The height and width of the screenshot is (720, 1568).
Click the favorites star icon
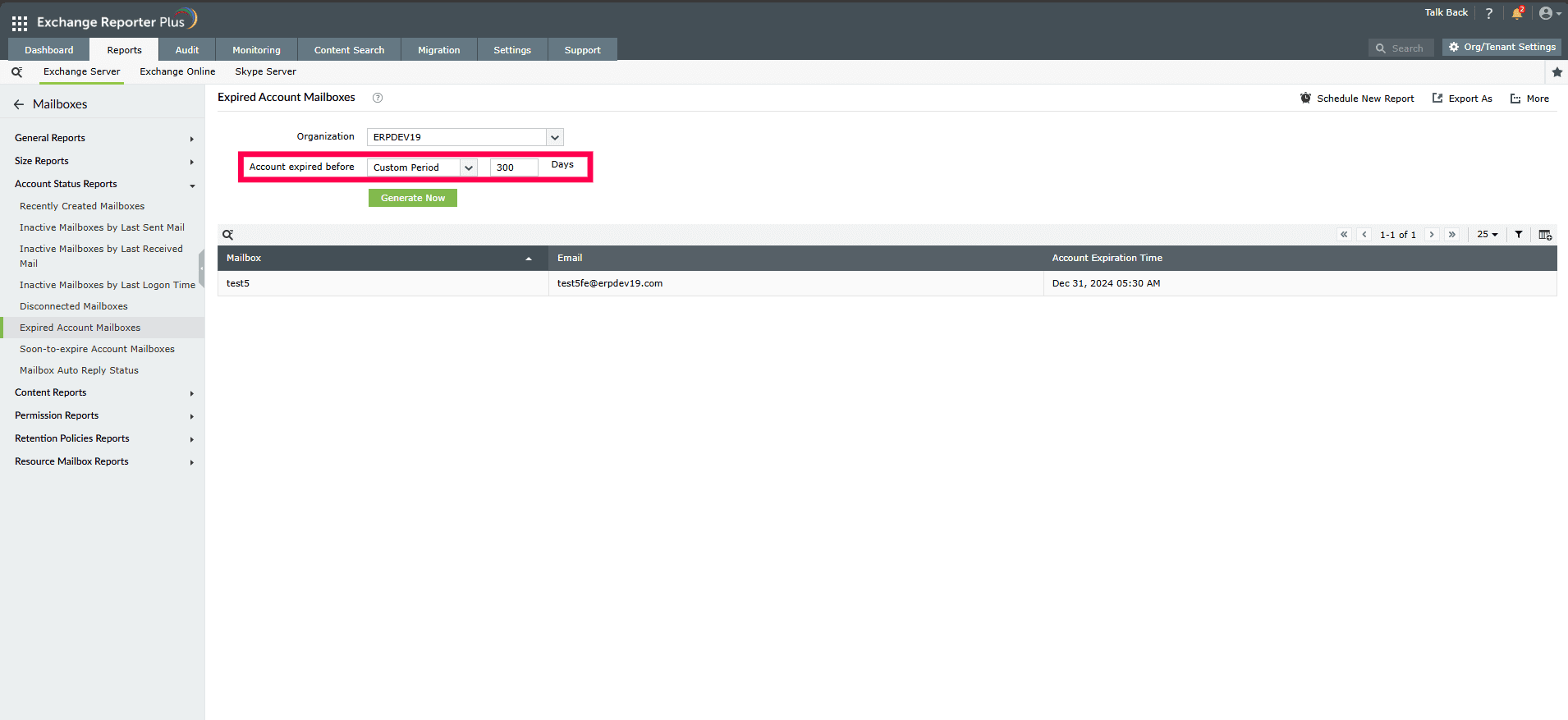[x=1557, y=72]
